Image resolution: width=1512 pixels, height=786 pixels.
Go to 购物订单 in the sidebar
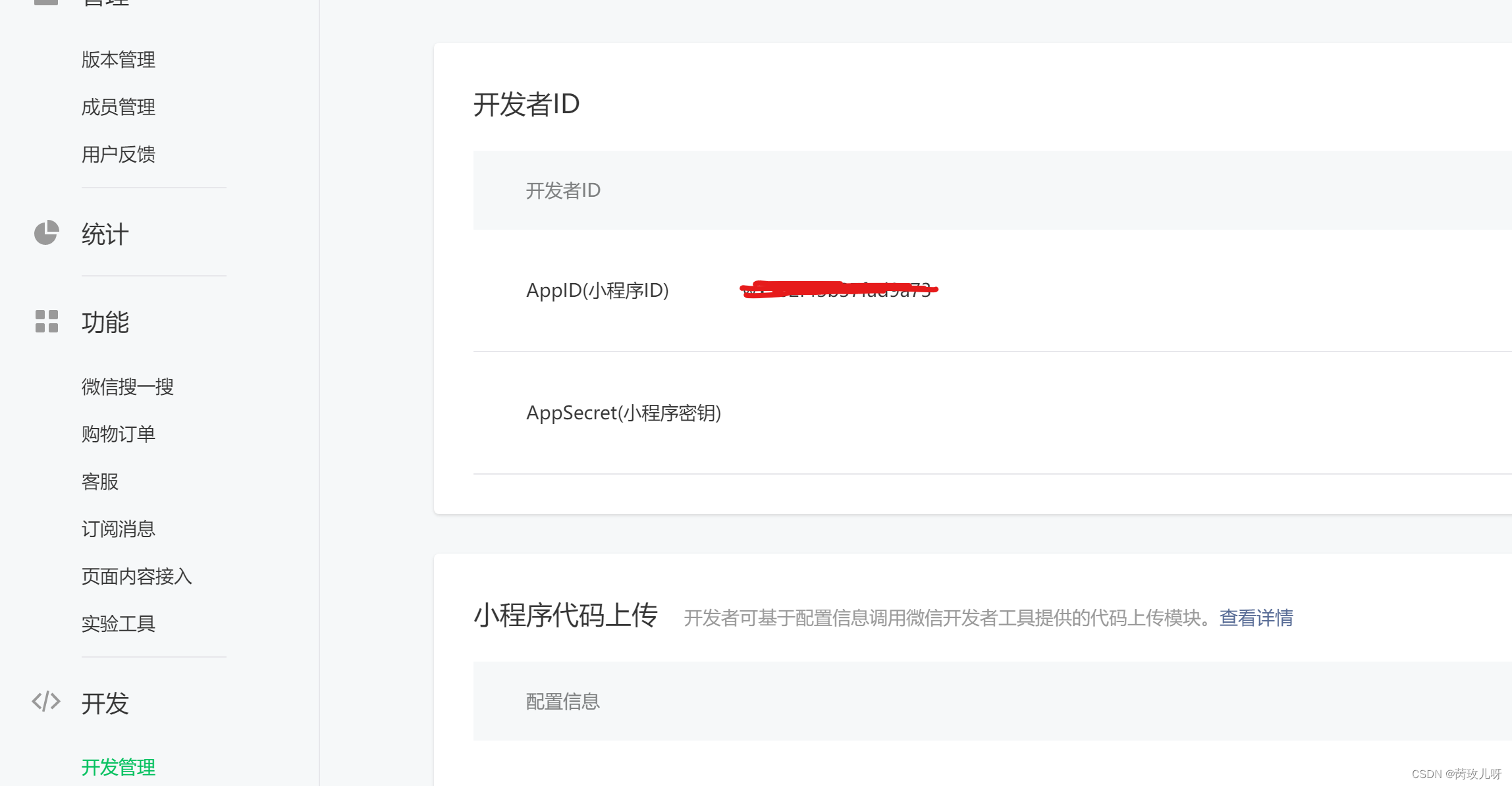[x=119, y=434]
